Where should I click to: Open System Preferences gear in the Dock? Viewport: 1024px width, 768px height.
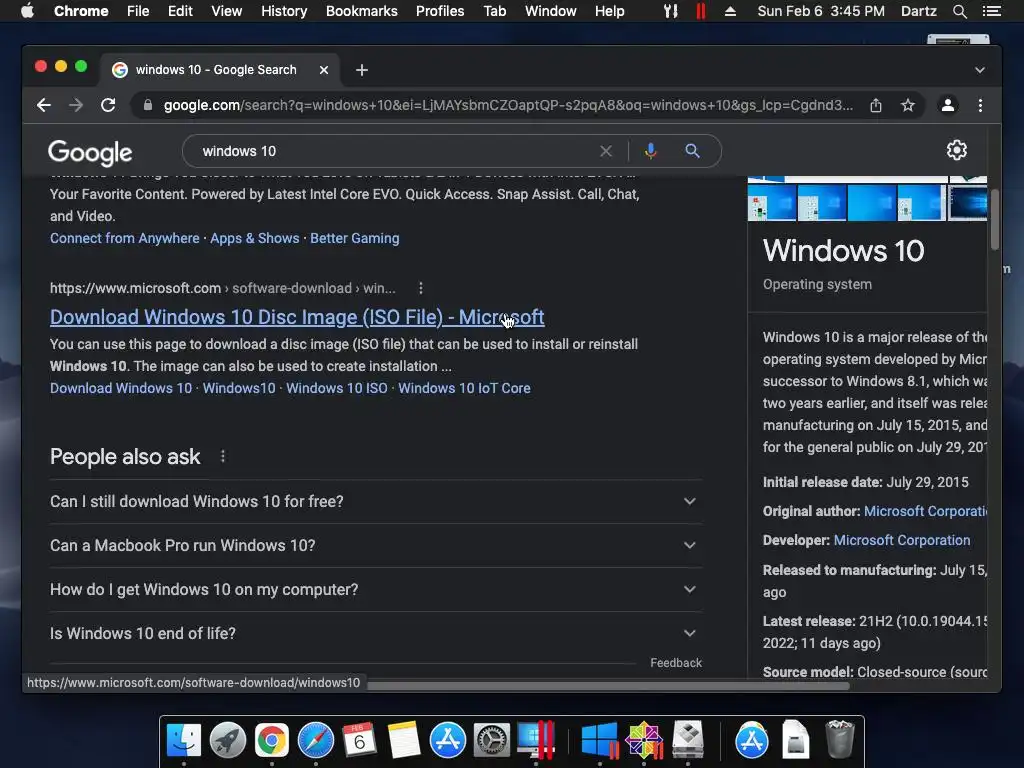[x=491, y=740]
